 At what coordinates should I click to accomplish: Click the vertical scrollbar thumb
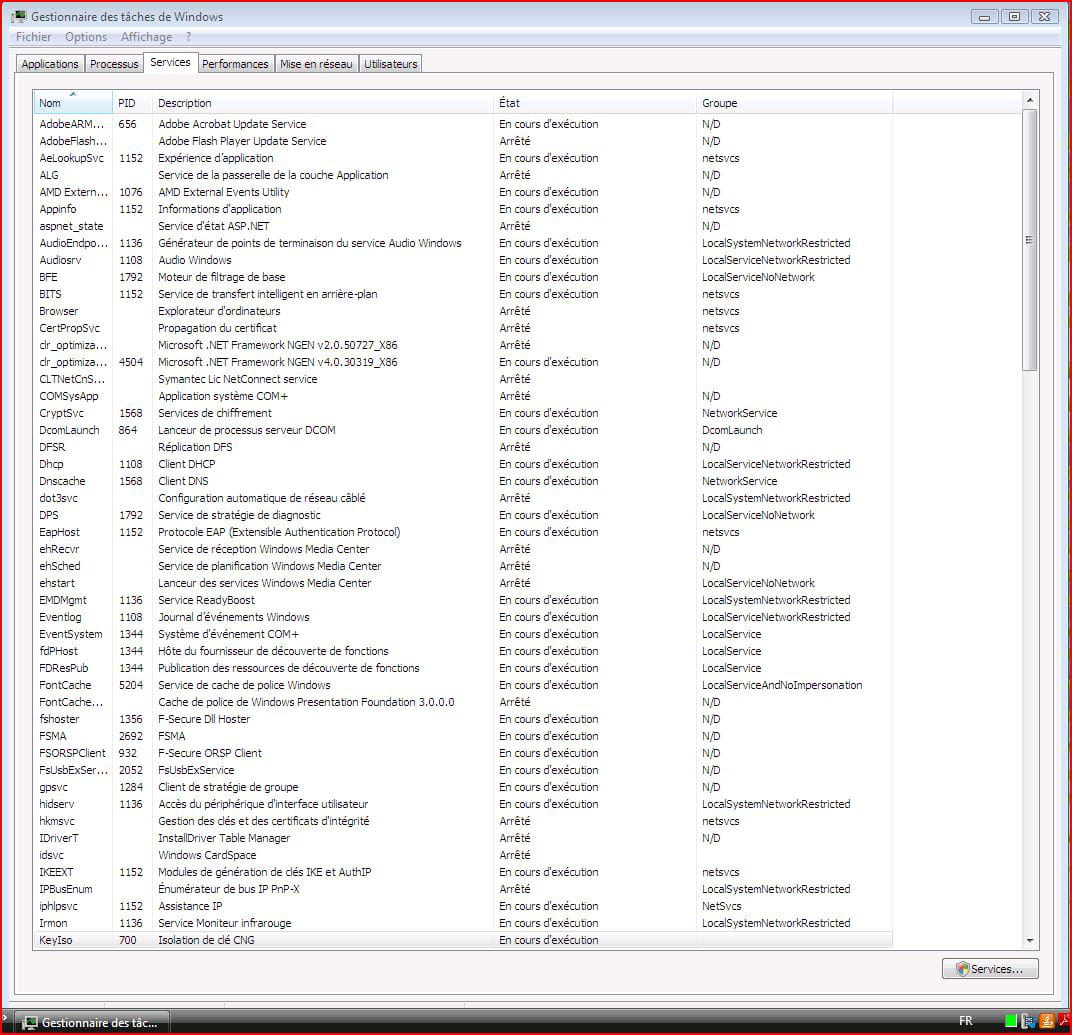1030,239
